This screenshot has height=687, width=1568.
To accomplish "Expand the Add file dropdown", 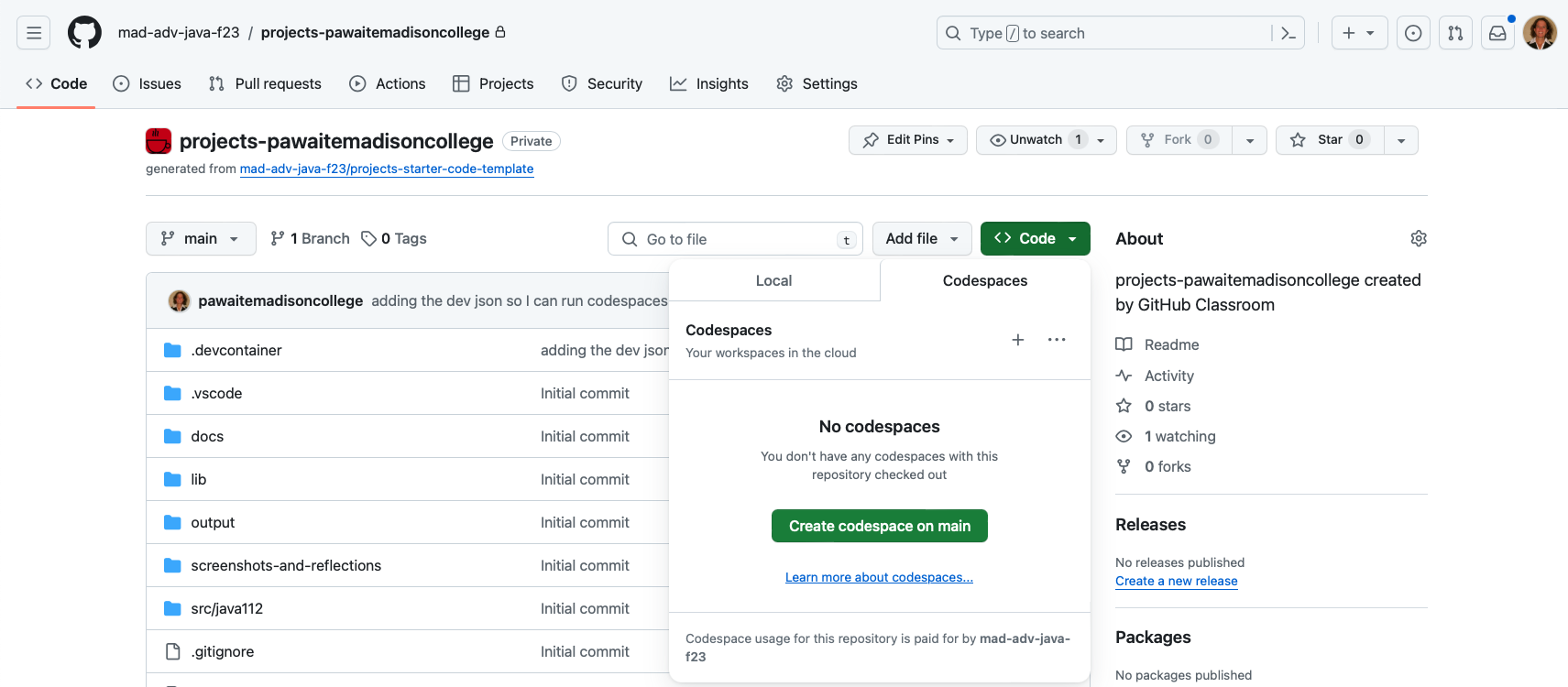I will (922, 238).
